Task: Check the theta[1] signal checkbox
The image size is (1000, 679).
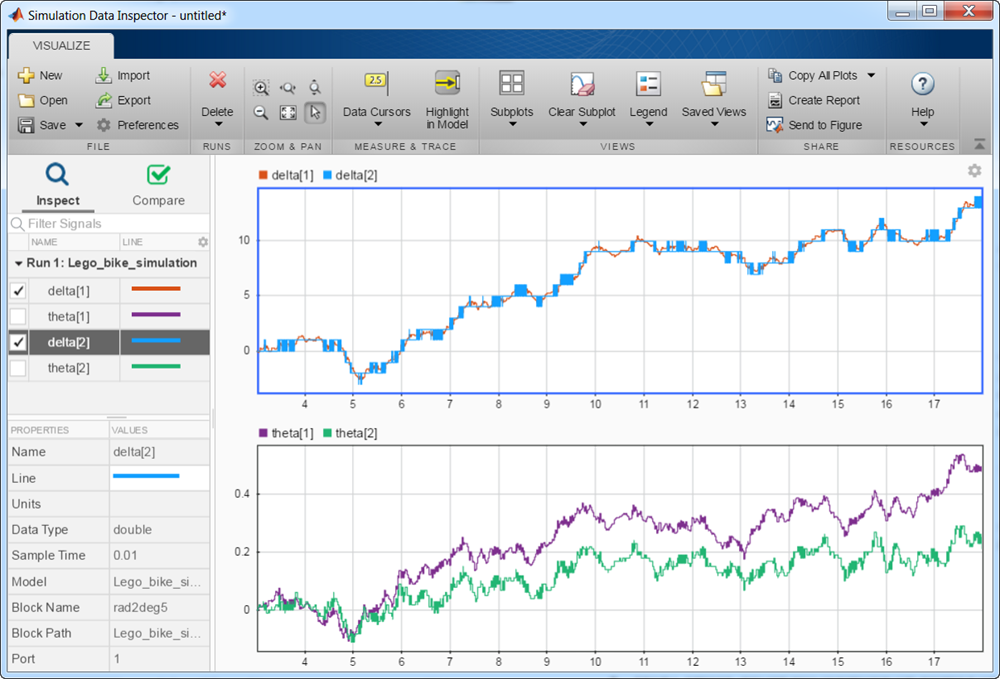Action: point(18,317)
